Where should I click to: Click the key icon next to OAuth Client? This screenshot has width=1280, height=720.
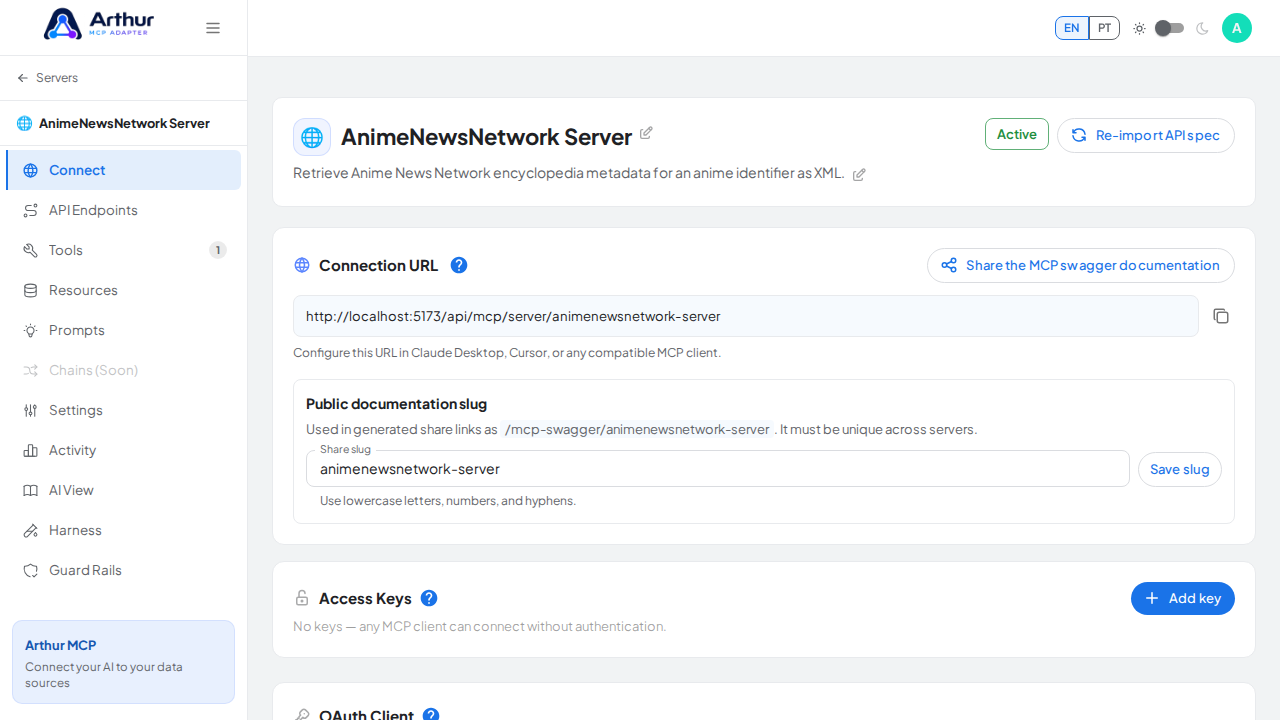[302, 714]
